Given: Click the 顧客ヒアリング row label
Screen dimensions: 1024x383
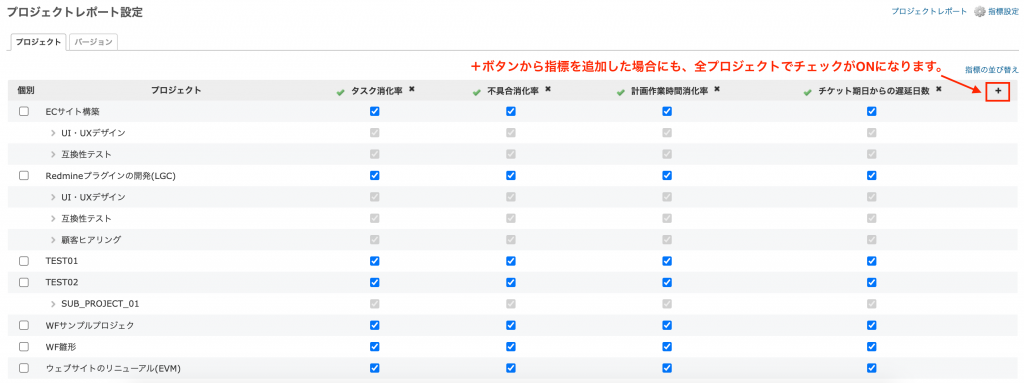Looking at the screenshot, I should coord(91,240).
